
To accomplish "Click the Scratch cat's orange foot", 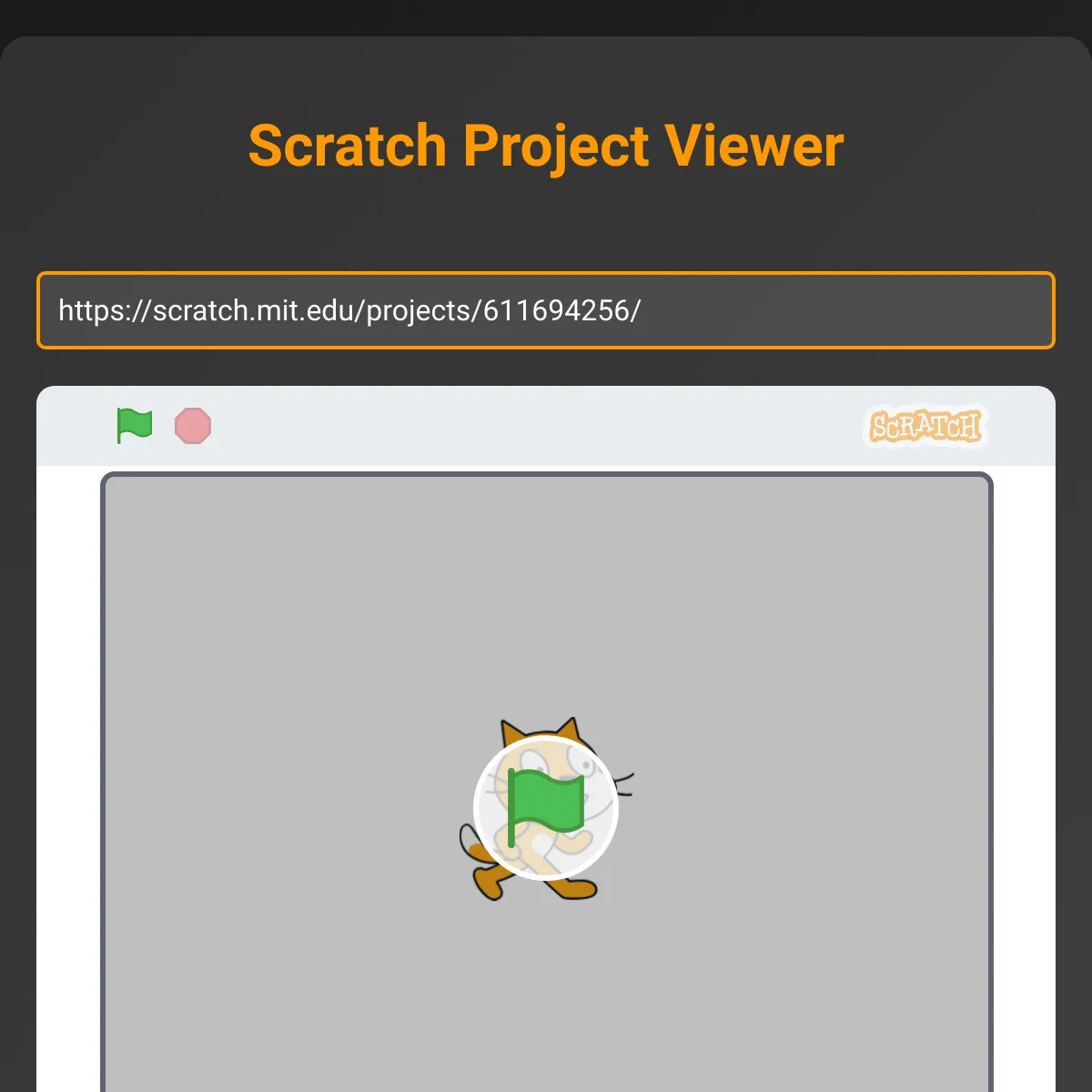I will tap(489, 883).
